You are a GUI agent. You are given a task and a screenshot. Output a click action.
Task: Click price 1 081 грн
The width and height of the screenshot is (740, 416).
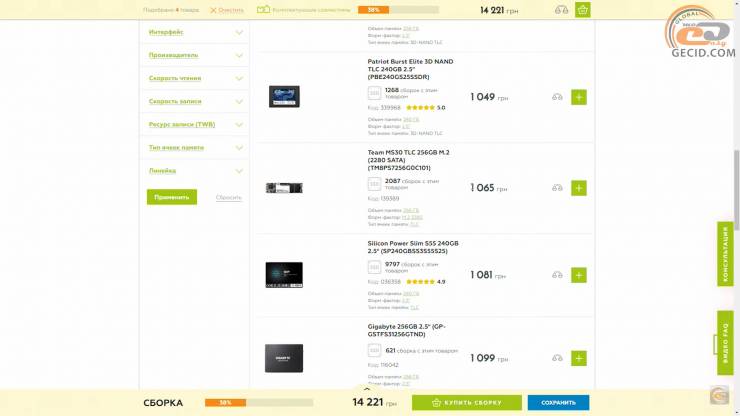[488, 275]
